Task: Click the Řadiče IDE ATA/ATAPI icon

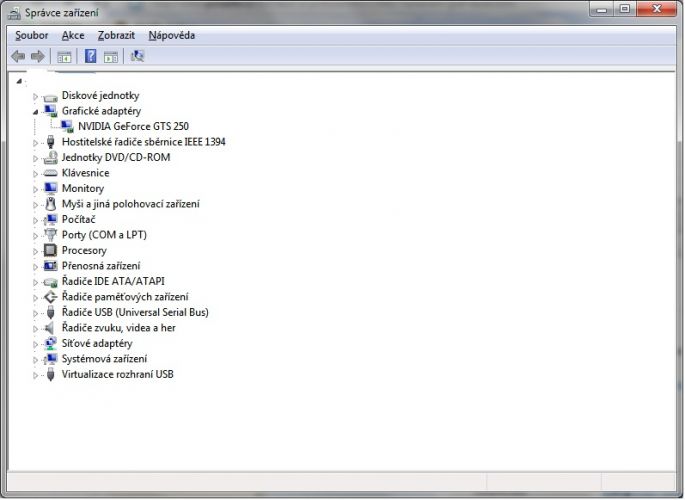Action: [x=51, y=283]
